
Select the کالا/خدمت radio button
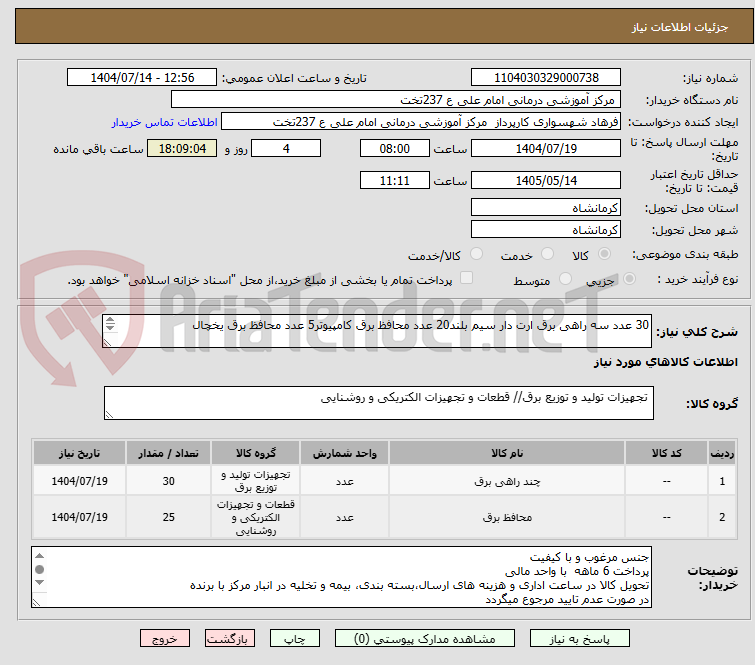tap(476, 254)
